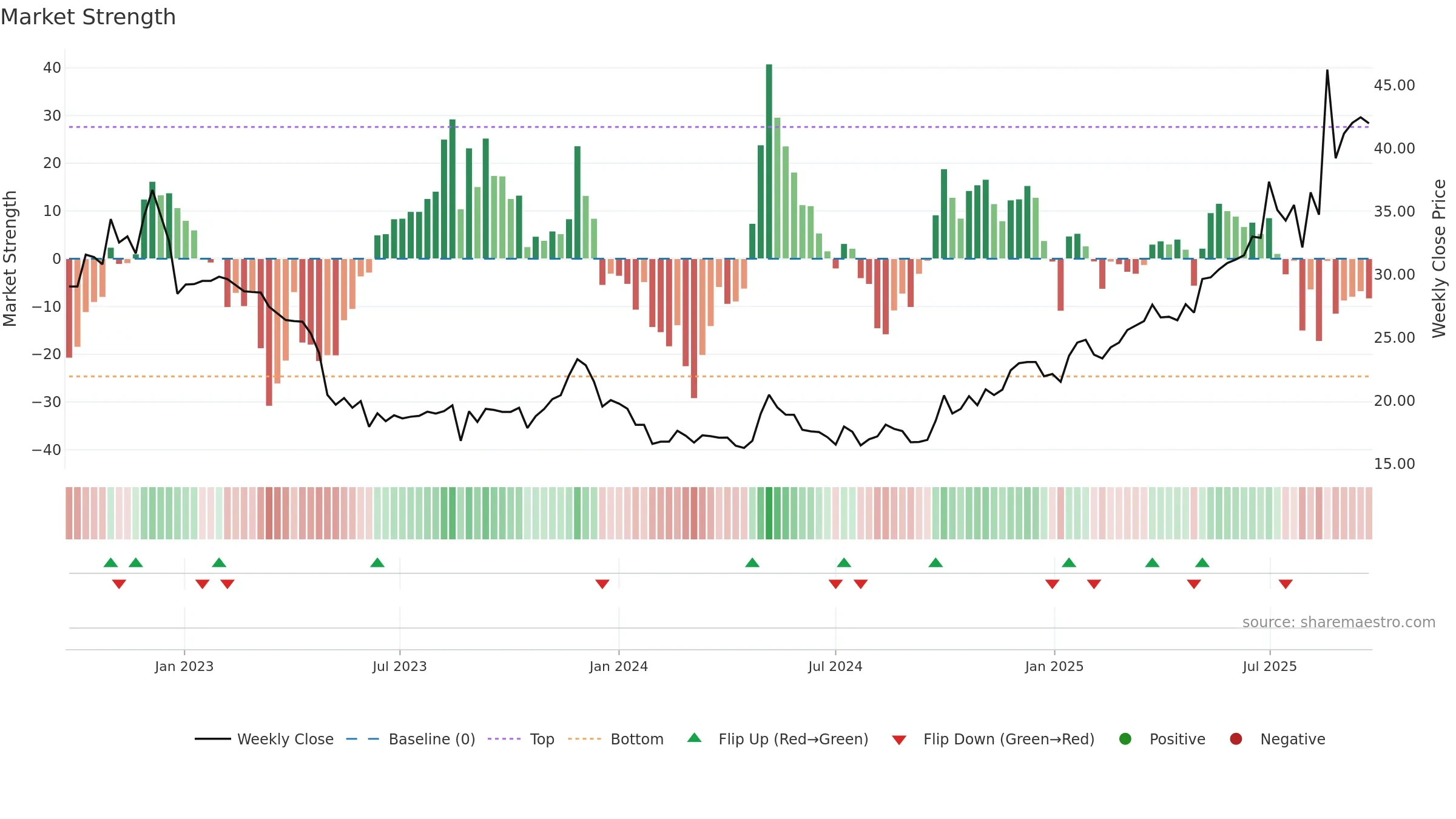Click the 20.00 price tick on right axis
Viewport: 1456px width, 819px height.
pos(1395,401)
